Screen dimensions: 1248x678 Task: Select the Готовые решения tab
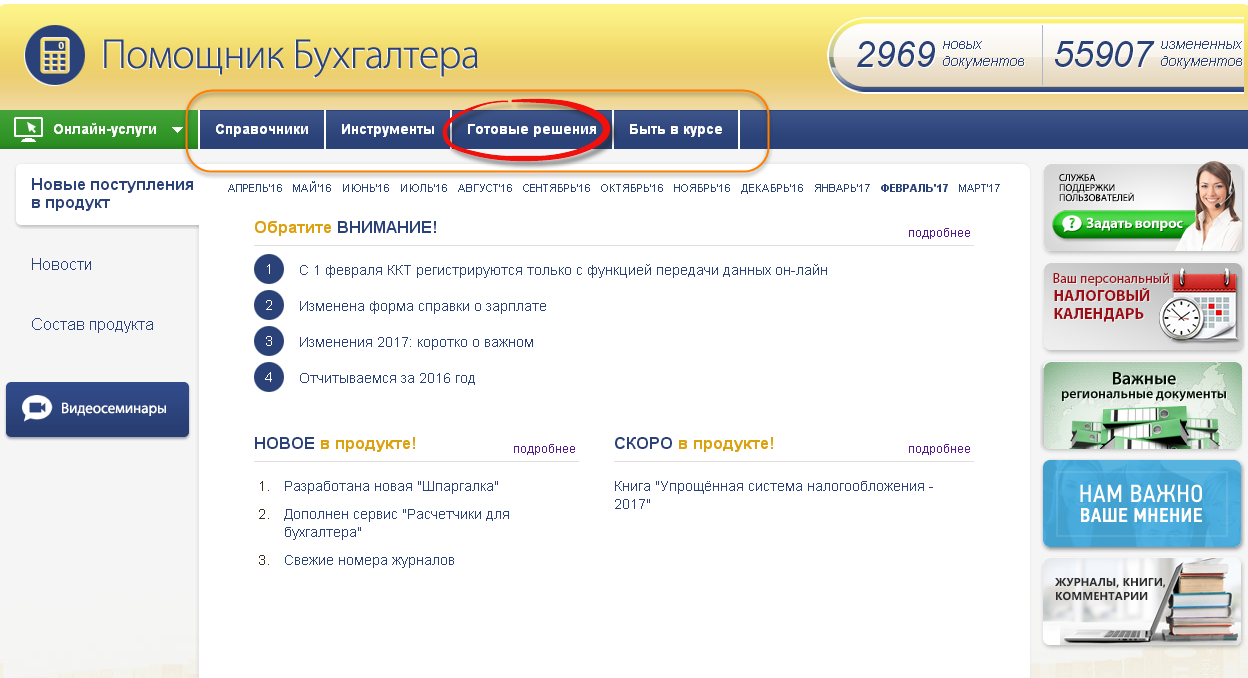coord(531,129)
